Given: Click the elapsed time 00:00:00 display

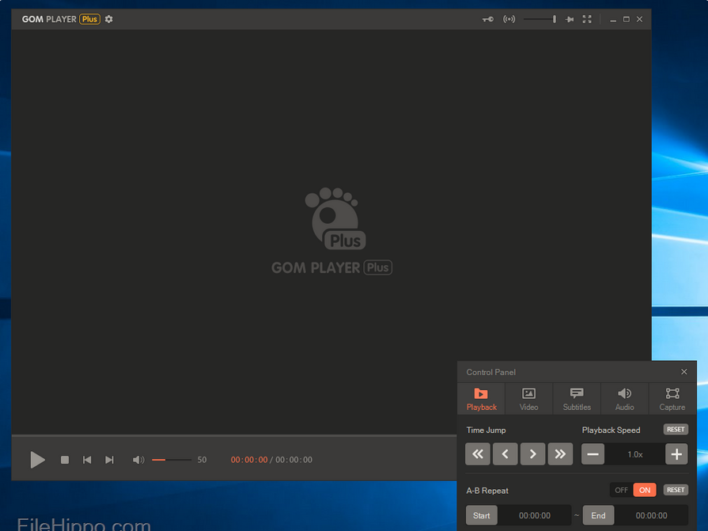Looking at the screenshot, I should pos(249,460).
